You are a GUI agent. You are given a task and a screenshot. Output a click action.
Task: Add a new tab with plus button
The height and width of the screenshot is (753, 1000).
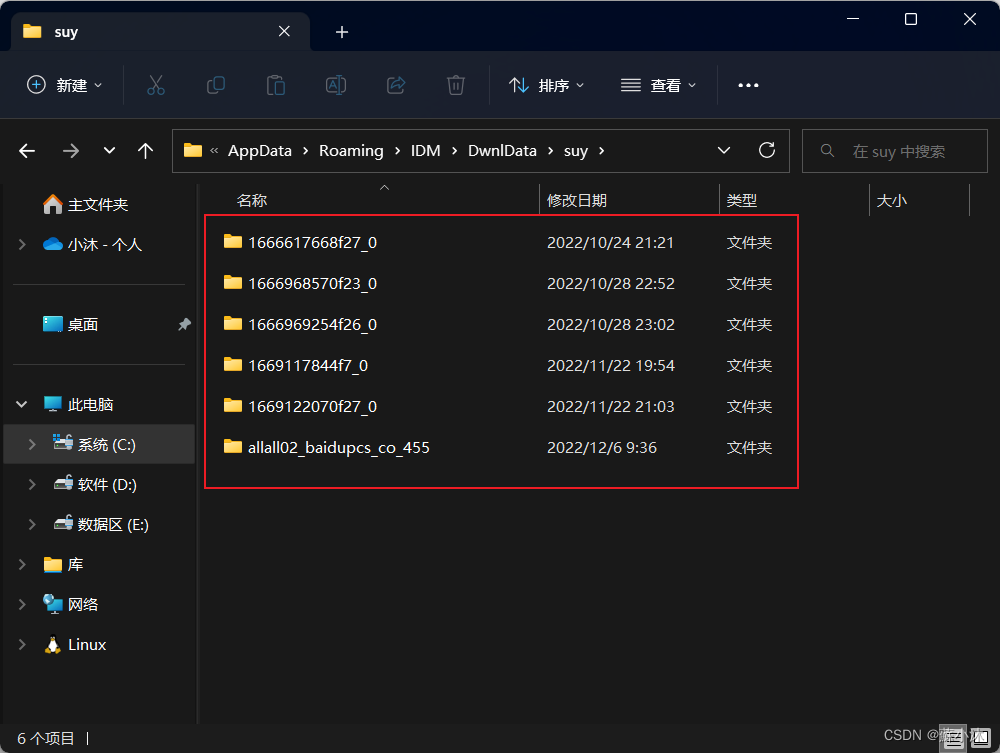[342, 32]
